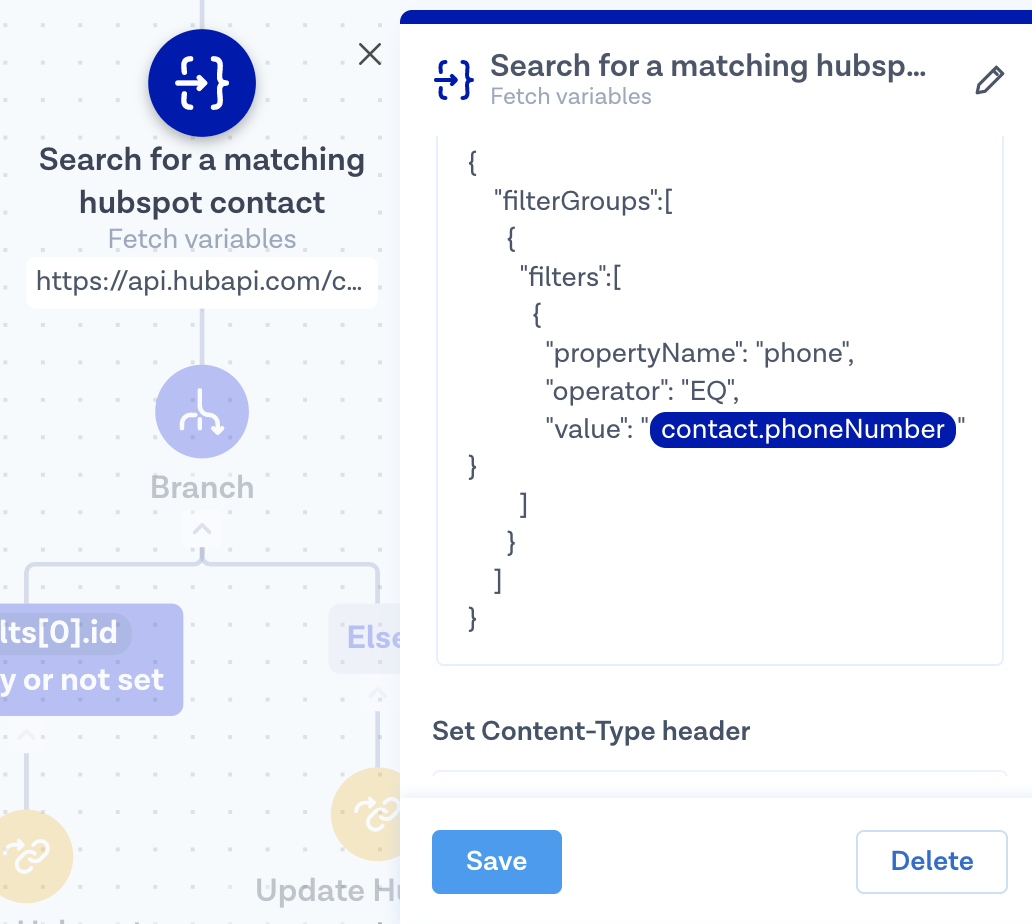
Task: Collapse the chevron under the Else block
Action: coord(377,693)
